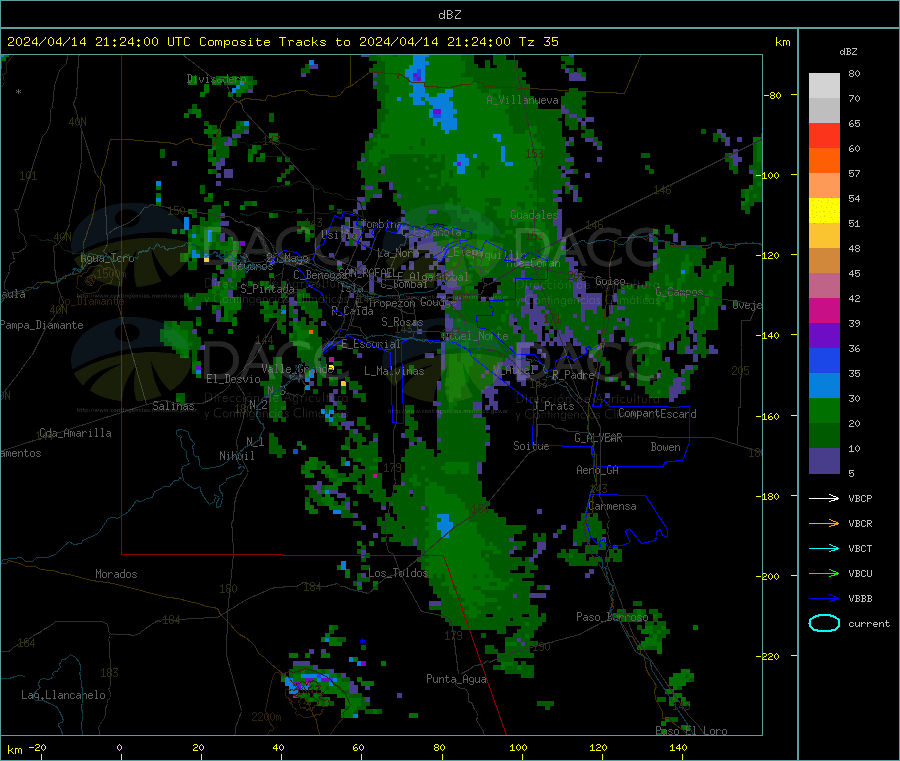Image resolution: width=900 pixels, height=761 pixels.
Task: Click the green VBCU arrow in the legend
Action: (824, 573)
